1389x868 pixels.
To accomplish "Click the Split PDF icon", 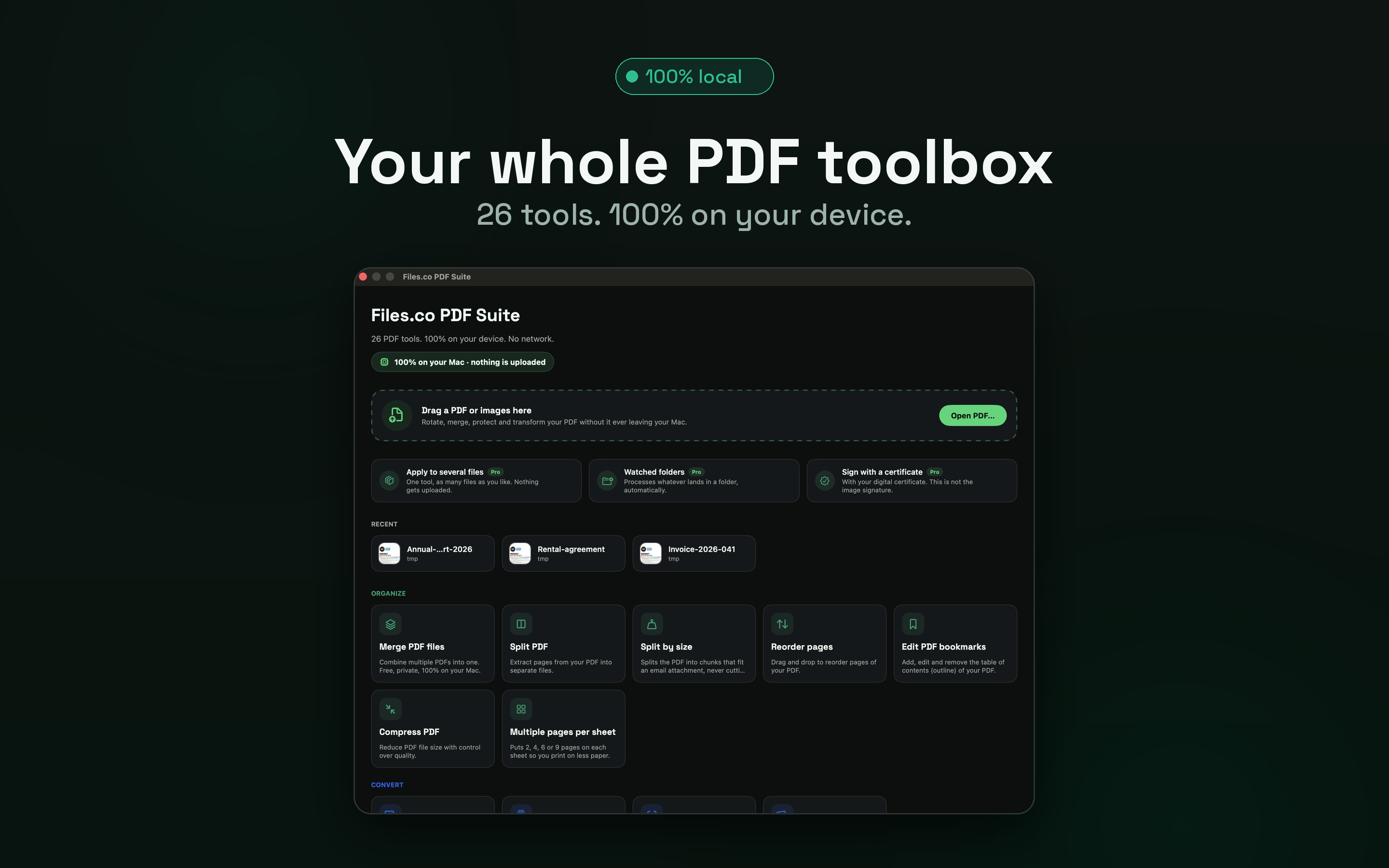I will 521,624.
